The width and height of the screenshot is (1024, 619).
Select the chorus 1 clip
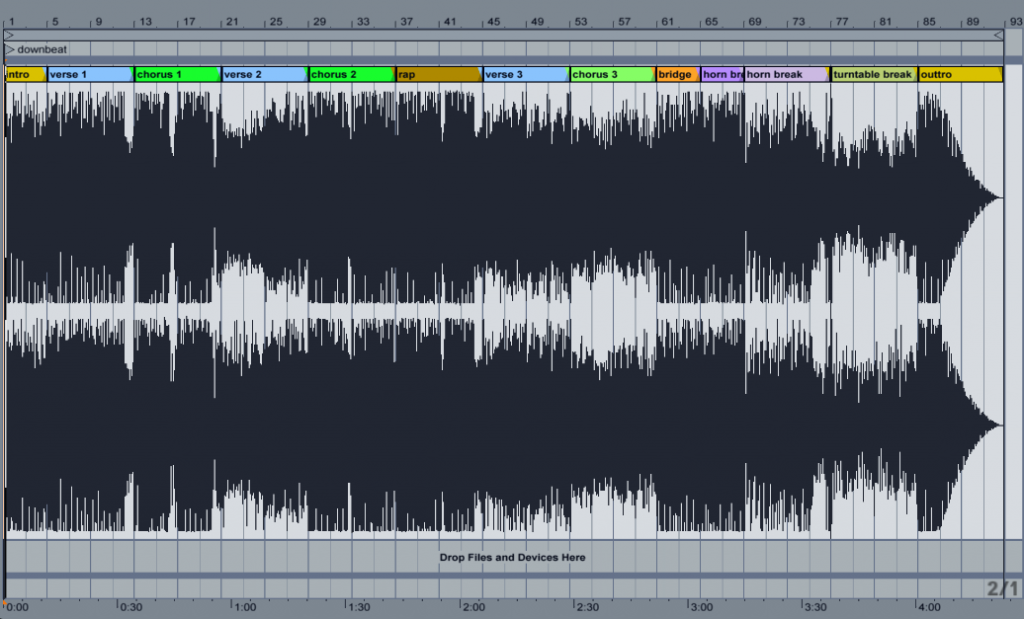pos(178,74)
